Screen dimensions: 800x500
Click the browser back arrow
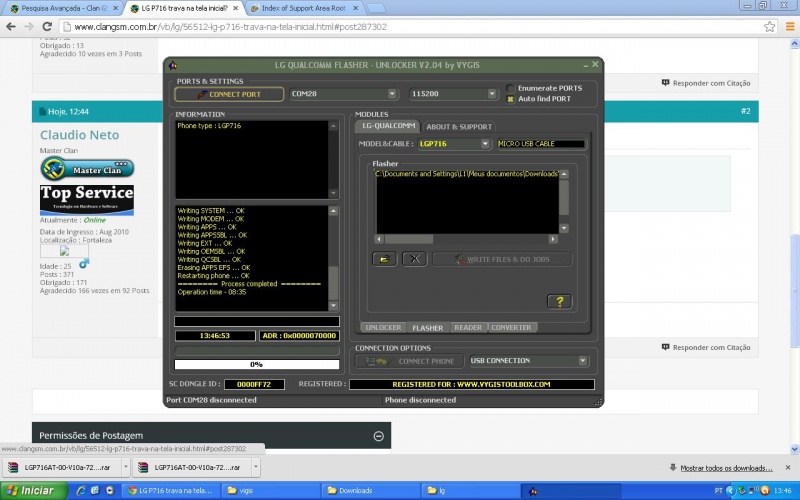click(11, 27)
